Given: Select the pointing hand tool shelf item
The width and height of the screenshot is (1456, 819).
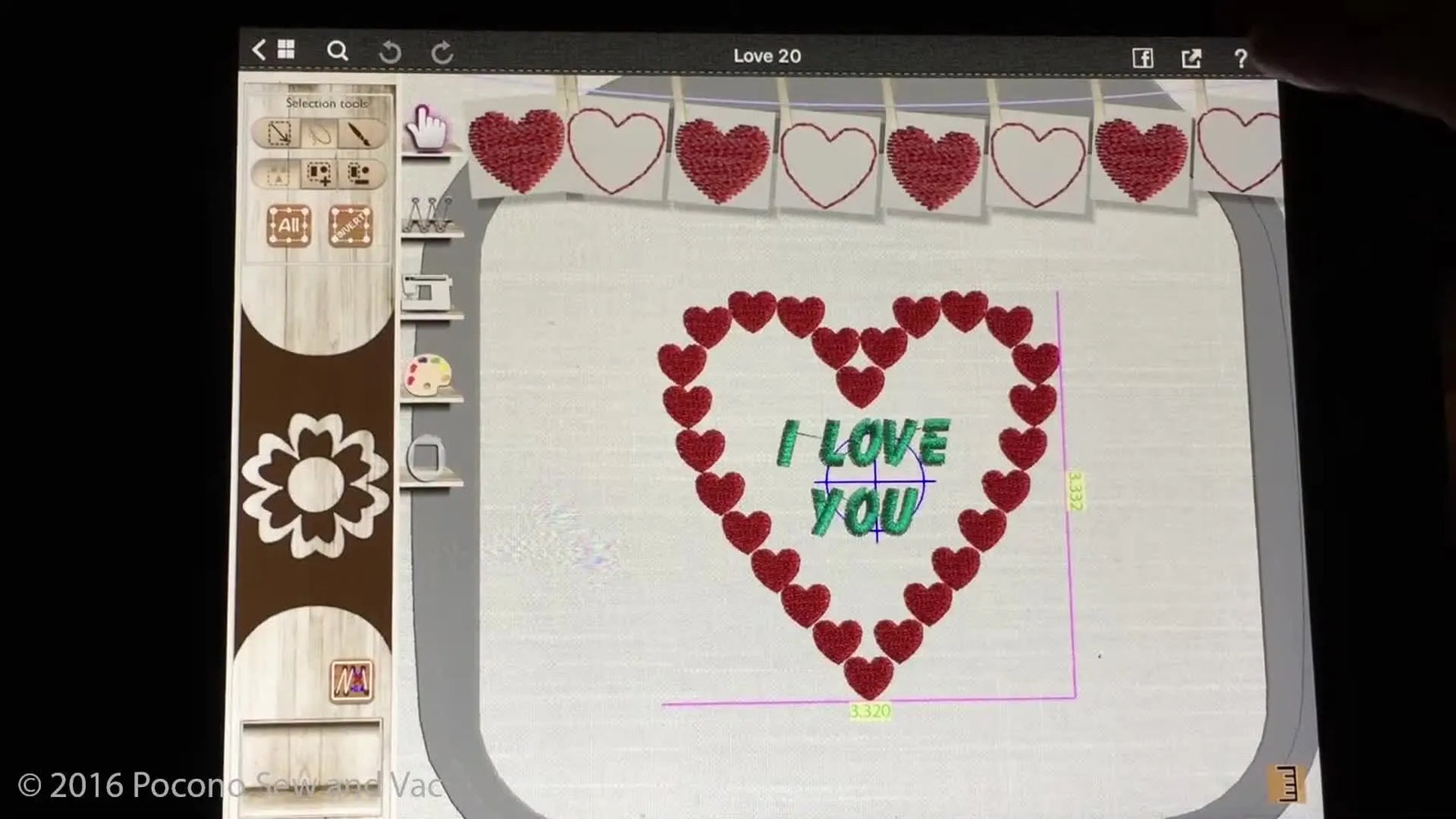Looking at the screenshot, I should coord(427,129).
